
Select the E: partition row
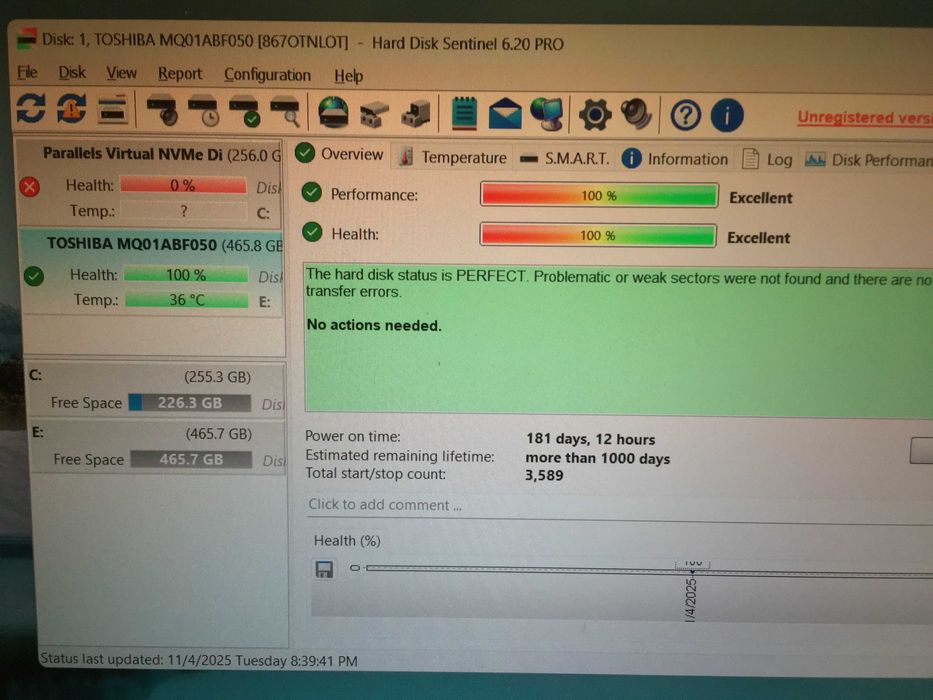pos(158,446)
